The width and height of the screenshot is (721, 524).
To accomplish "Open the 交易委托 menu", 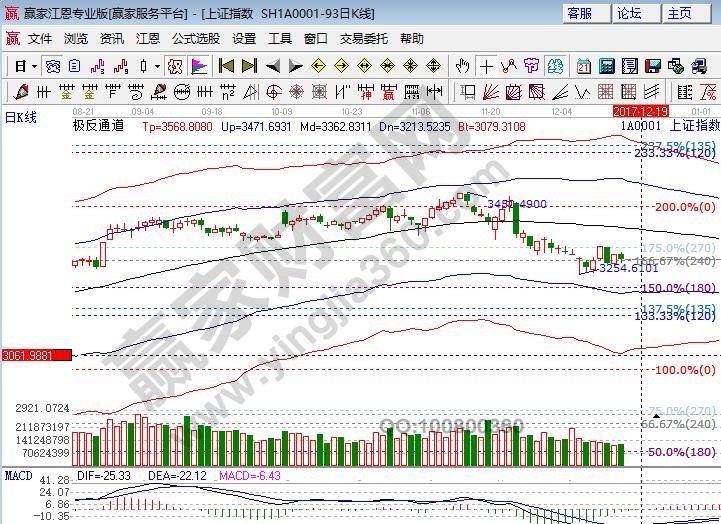I will [x=363, y=38].
